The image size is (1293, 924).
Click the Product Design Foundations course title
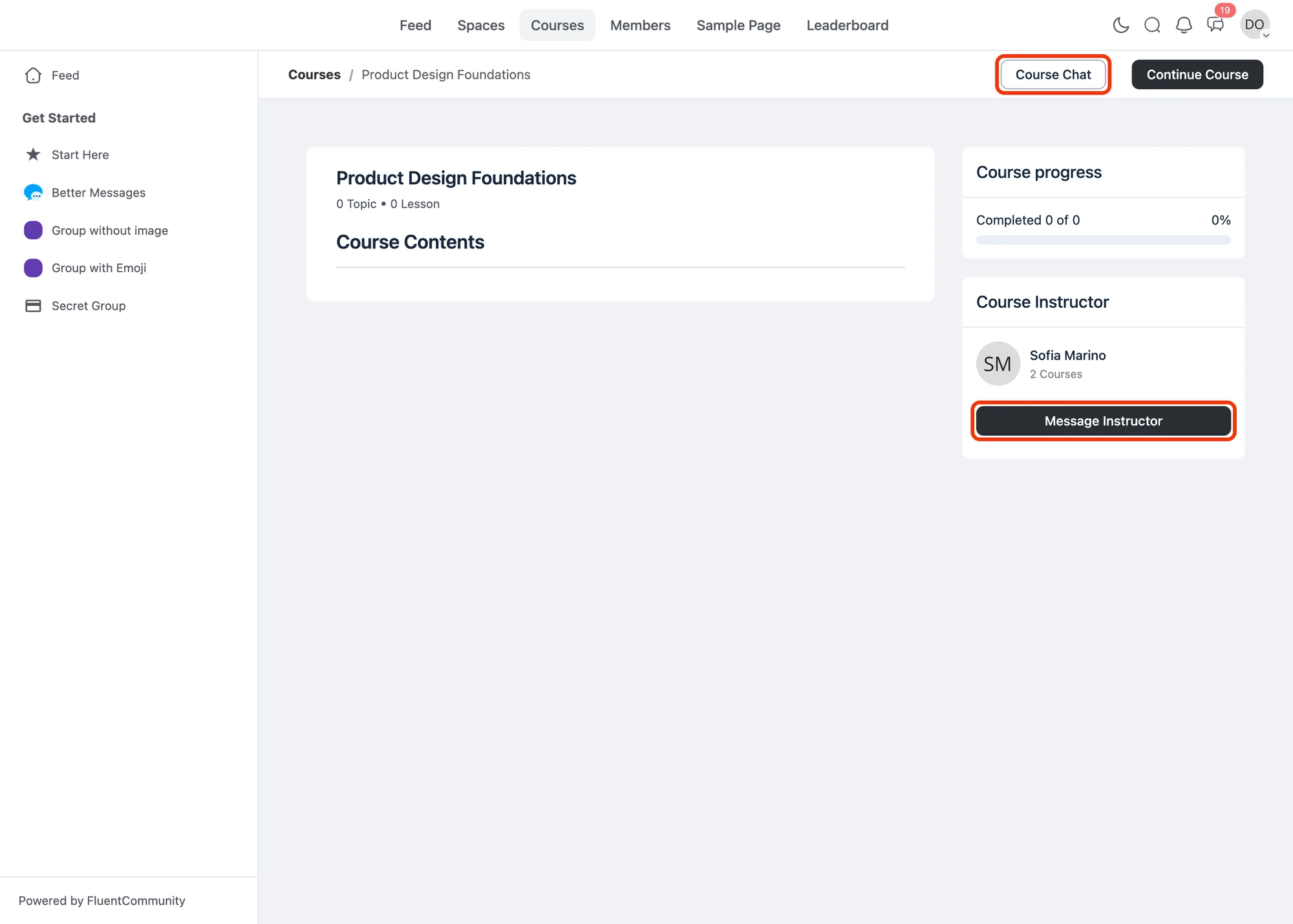coord(456,178)
